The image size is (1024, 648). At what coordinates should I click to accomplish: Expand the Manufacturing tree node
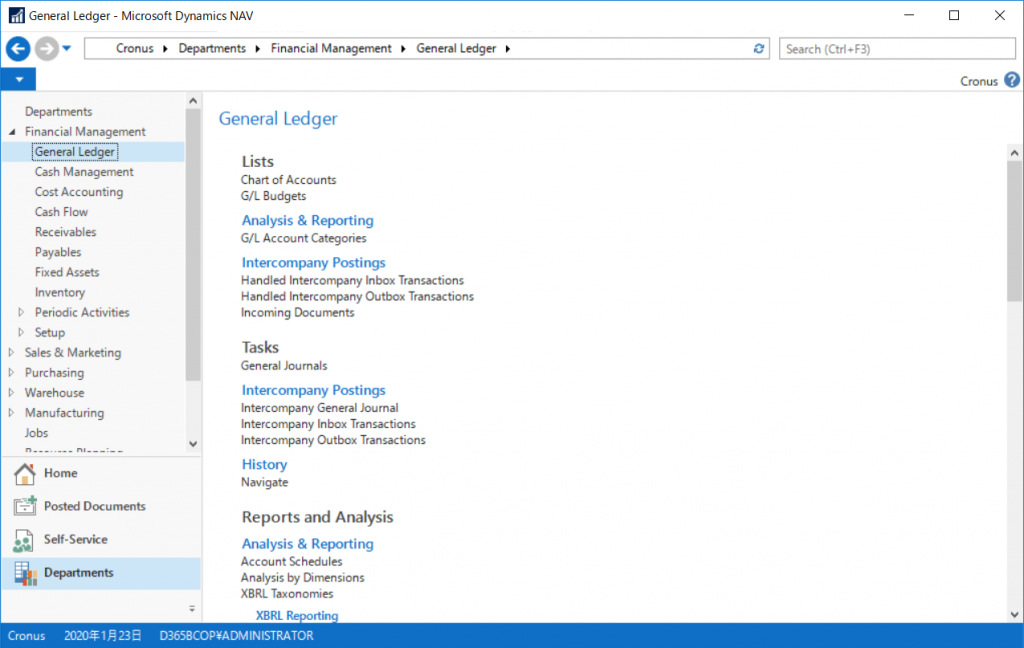pyautogui.click(x=11, y=413)
